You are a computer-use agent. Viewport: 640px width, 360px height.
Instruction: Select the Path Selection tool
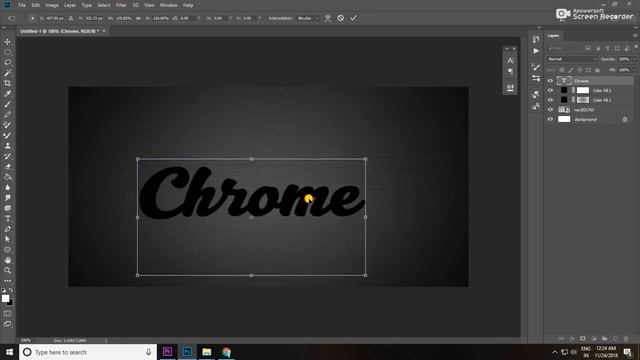point(7,239)
